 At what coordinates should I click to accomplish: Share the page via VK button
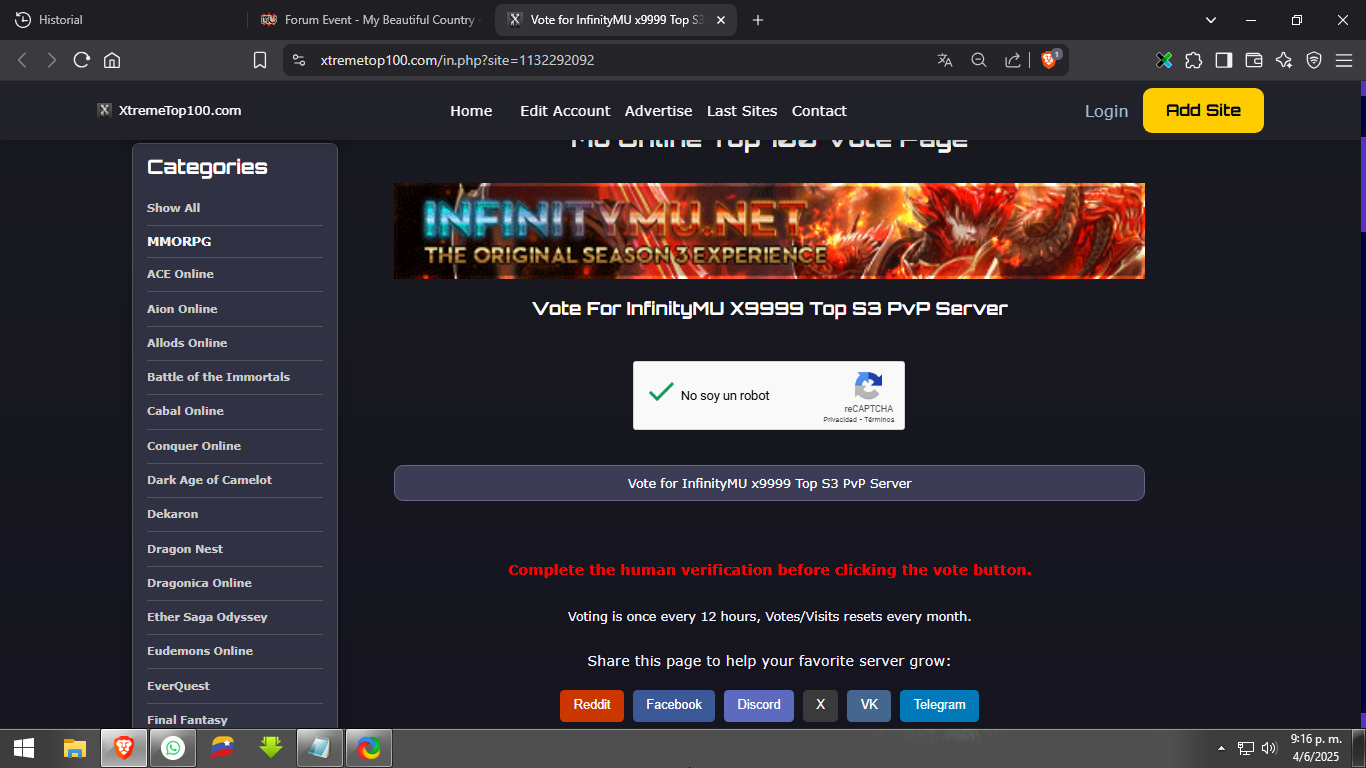(869, 705)
